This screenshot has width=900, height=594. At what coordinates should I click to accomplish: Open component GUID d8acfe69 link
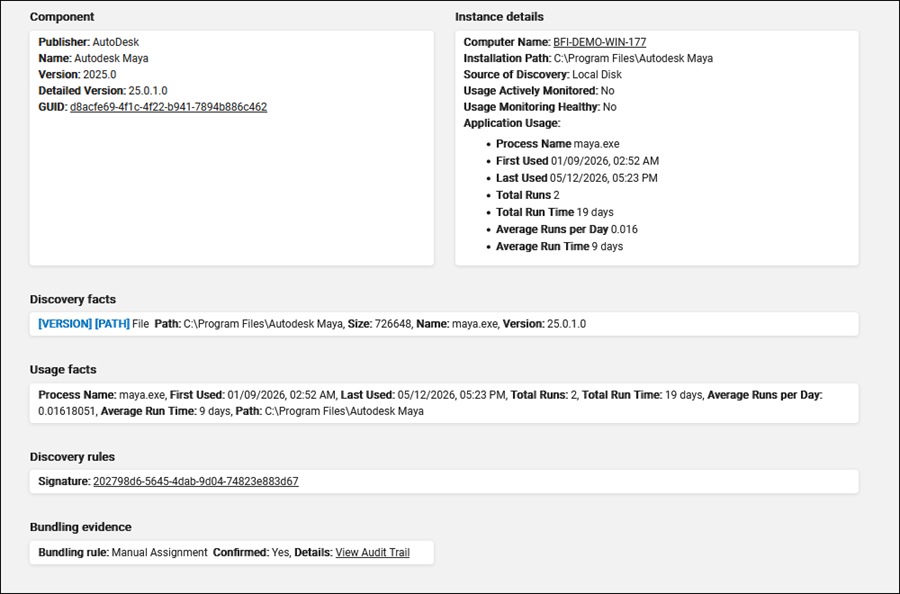tap(168, 107)
